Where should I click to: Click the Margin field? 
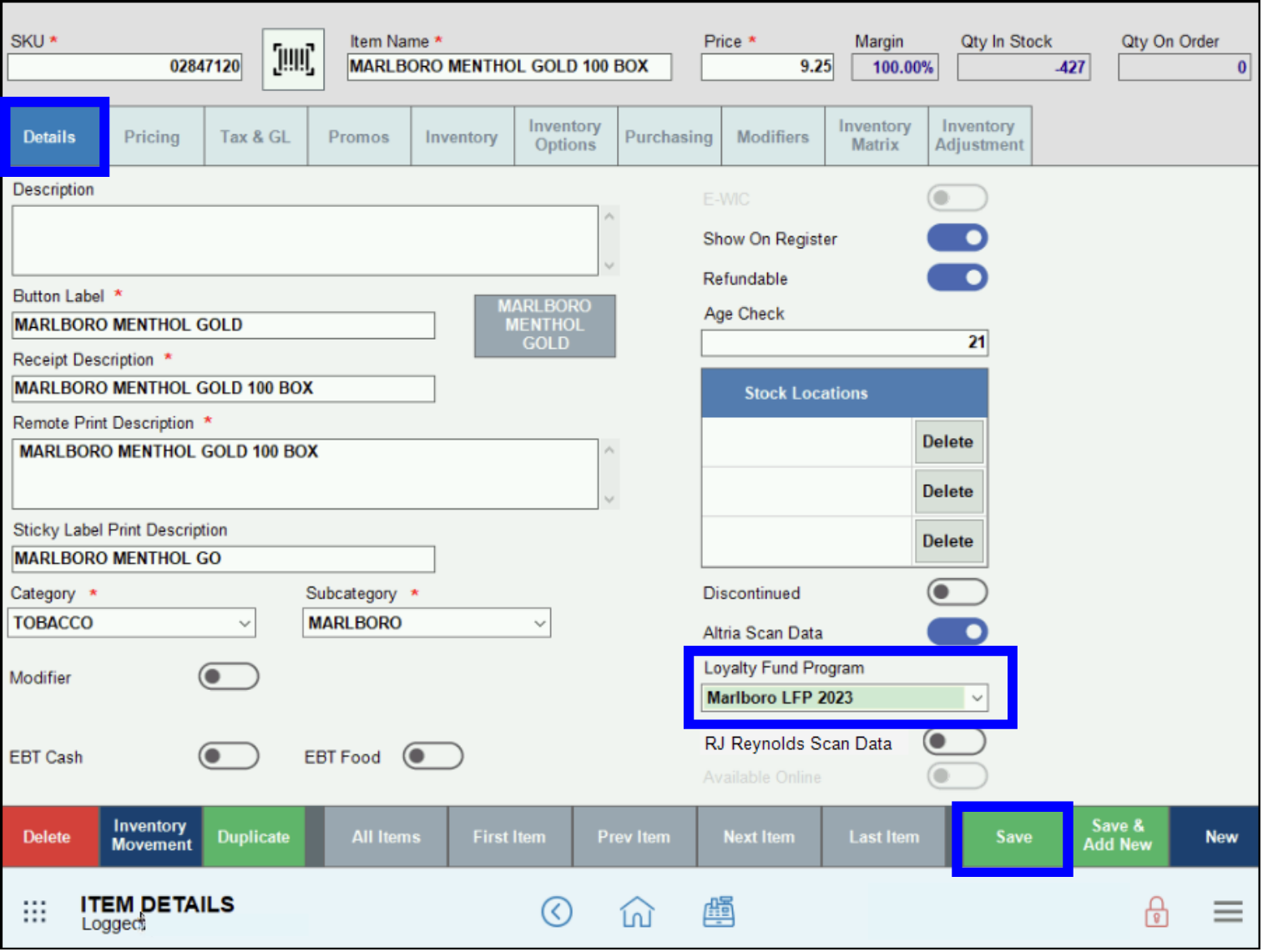point(895,68)
